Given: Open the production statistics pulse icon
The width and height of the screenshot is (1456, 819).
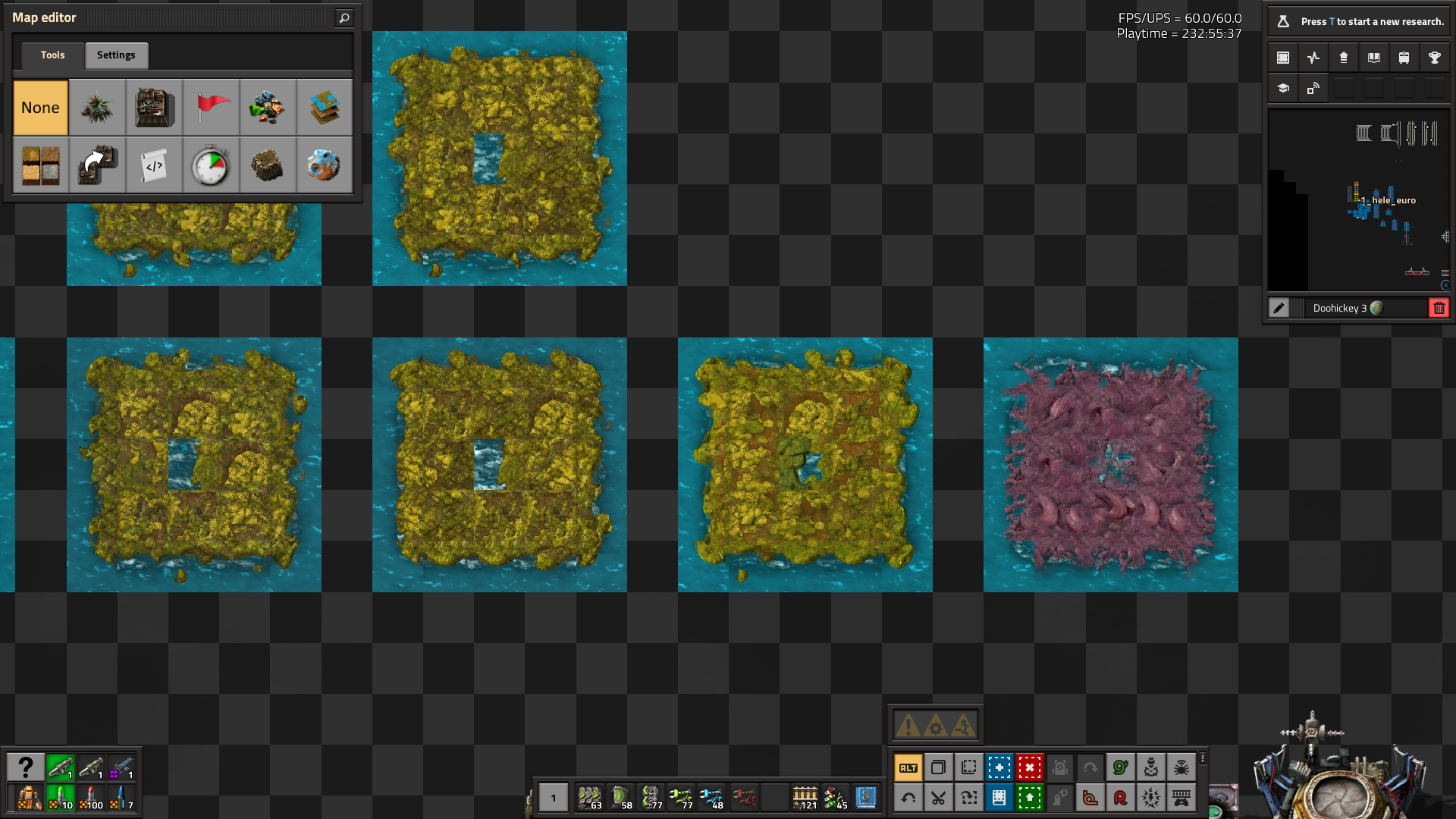Looking at the screenshot, I should tap(1313, 58).
